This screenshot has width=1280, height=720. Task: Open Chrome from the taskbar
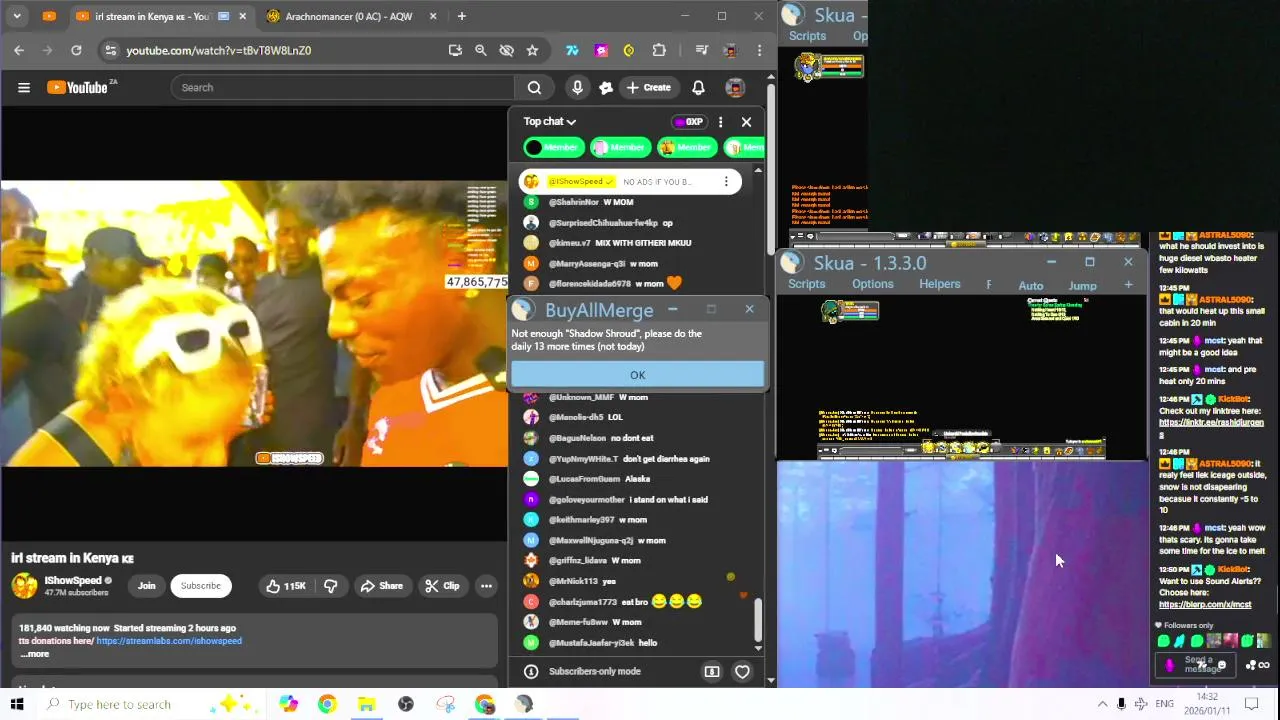pyautogui.click(x=327, y=704)
